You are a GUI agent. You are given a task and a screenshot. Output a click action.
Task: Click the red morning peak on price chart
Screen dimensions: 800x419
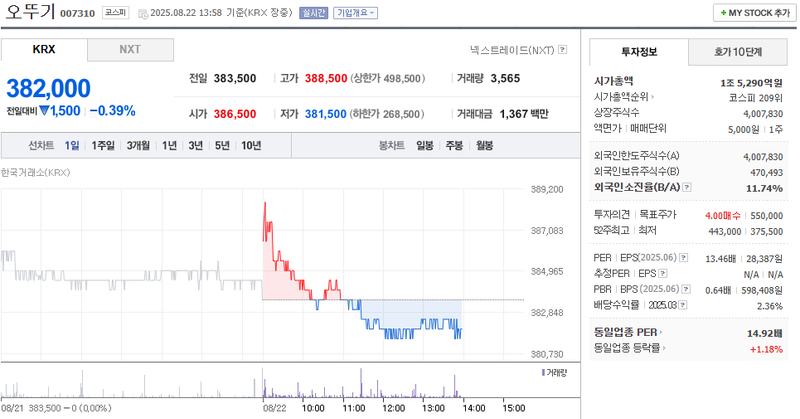click(265, 204)
